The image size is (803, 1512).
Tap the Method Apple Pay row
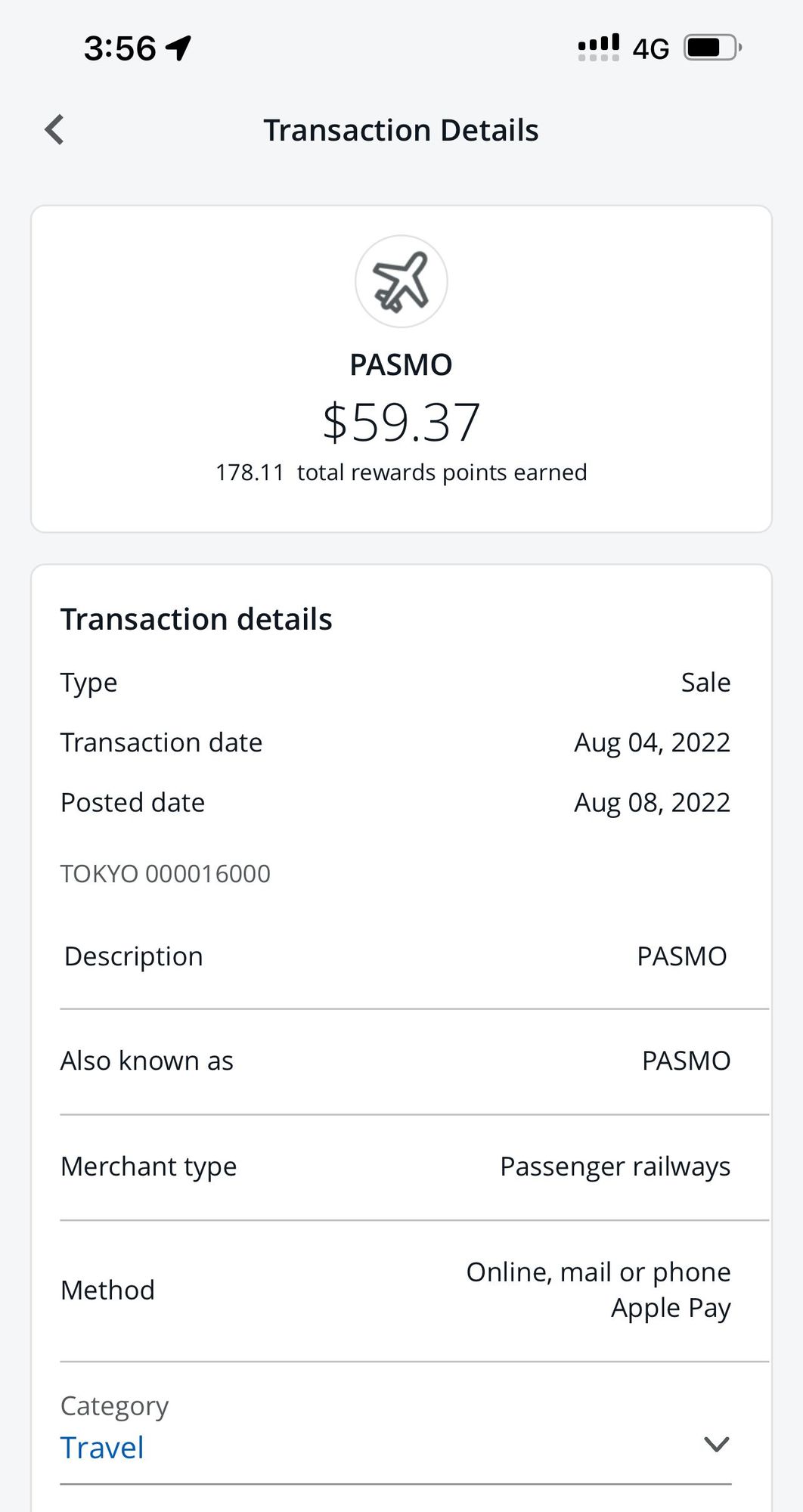pos(395,1290)
